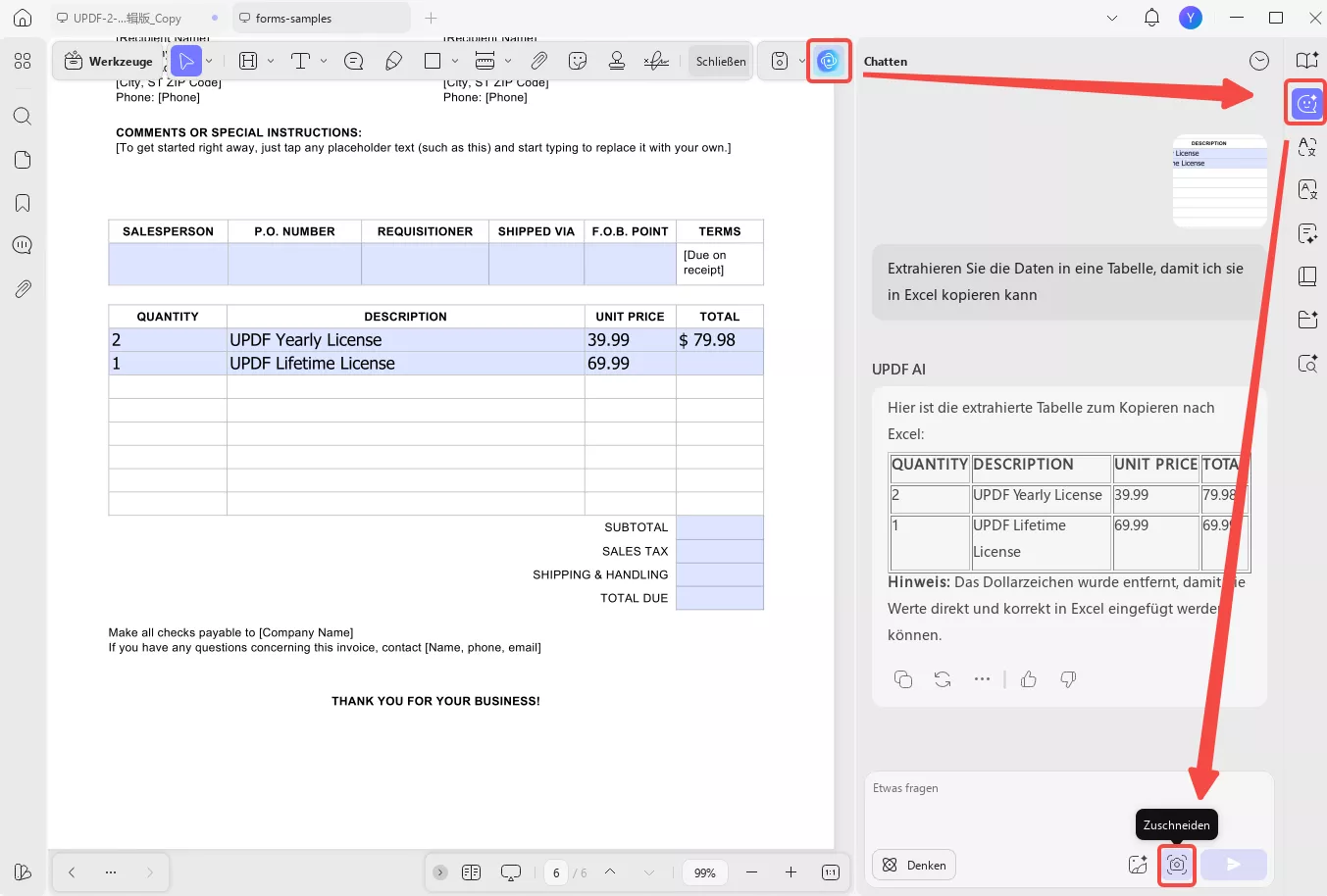Toggle the Denken mode in chat
The width and height of the screenshot is (1327, 896).
coord(913,865)
